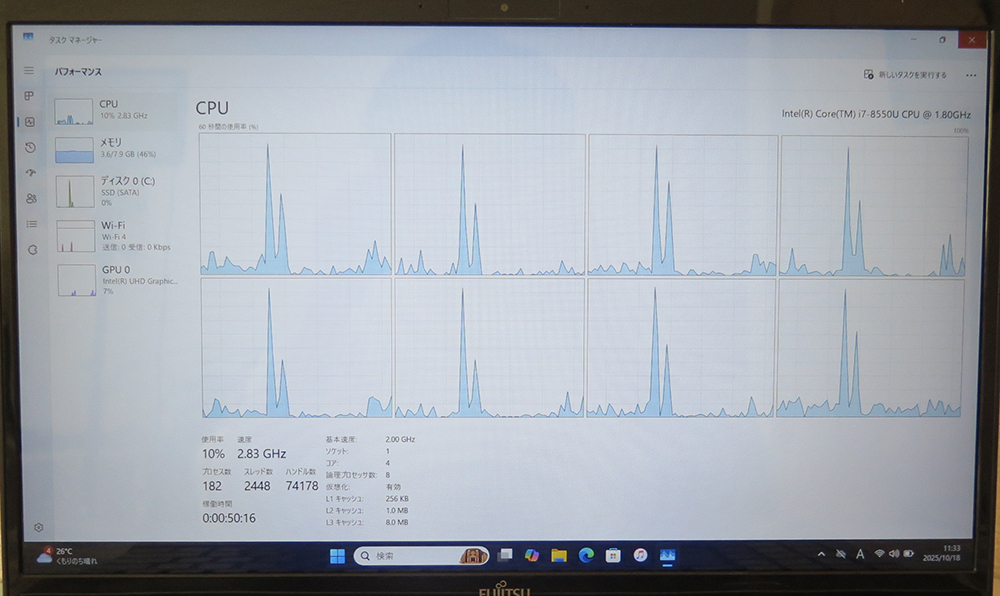Click the 60 秒間の使用率 graph label
Viewport: 1000px width, 596px height.
pos(228,127)
